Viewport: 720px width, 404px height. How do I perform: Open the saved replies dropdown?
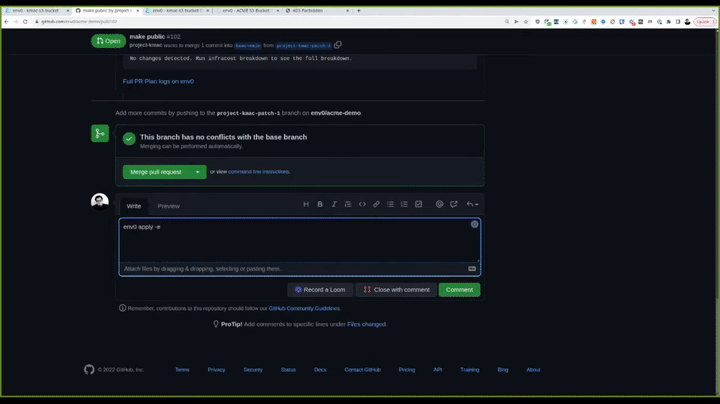[472, 204]
